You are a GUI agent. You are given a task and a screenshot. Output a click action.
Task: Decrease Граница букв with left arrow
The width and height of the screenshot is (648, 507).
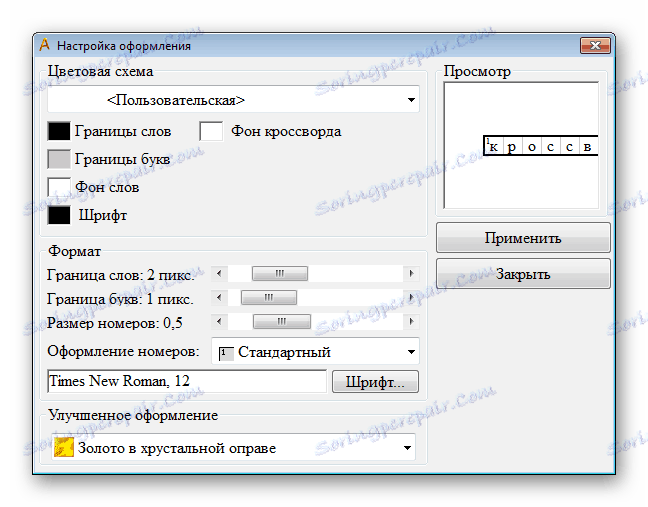[219, 298]
